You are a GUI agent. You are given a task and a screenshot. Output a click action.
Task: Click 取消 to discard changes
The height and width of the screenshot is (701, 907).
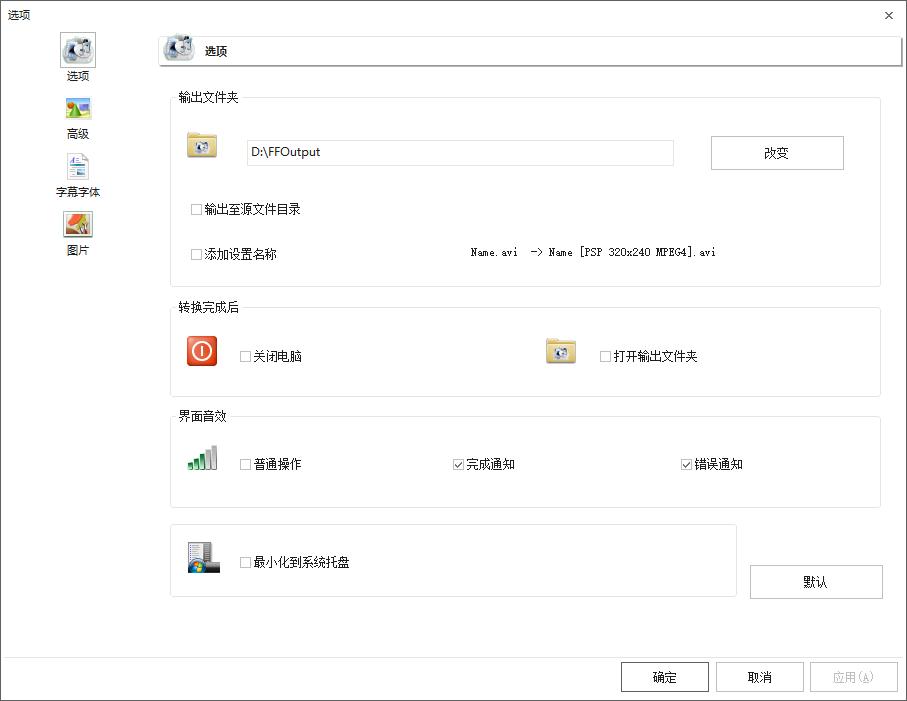point(759,677)
